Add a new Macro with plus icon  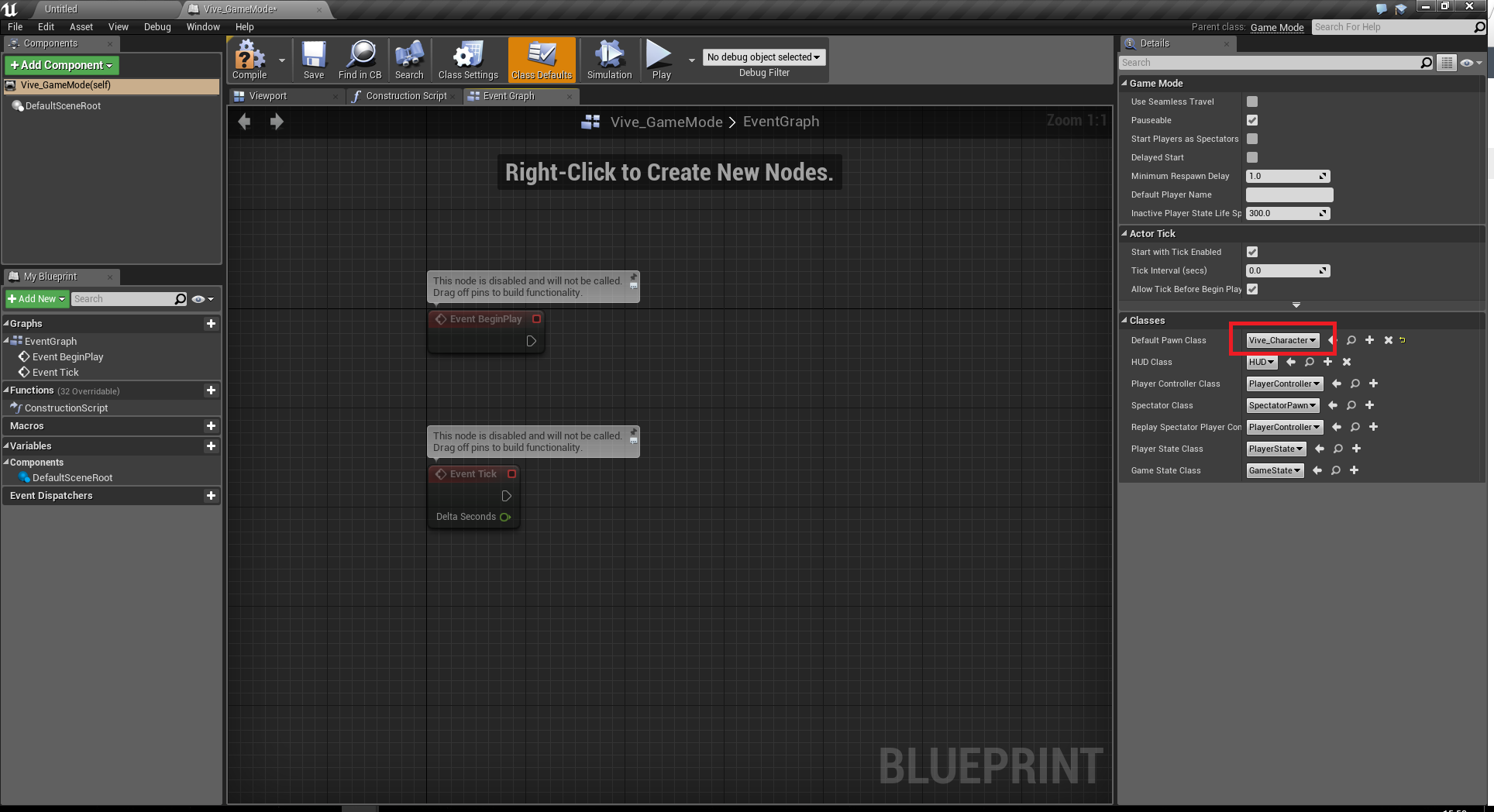[x=211, y=426]
